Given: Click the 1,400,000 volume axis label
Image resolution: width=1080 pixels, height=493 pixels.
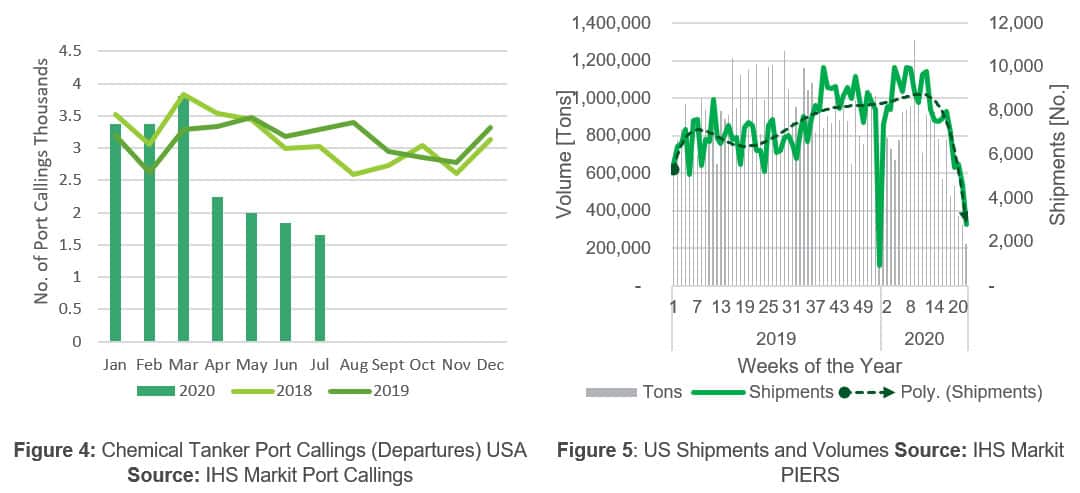Looking at the screenshot, I should tap(611, 22).
